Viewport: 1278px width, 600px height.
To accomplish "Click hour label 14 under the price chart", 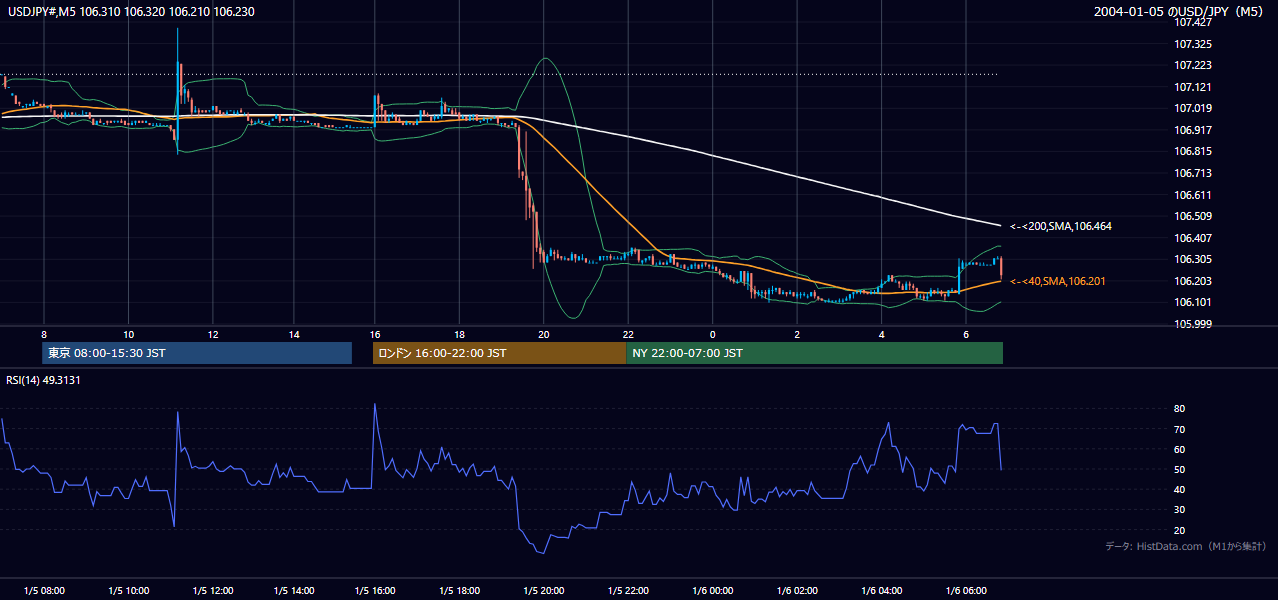I will [x=294, y=334].
